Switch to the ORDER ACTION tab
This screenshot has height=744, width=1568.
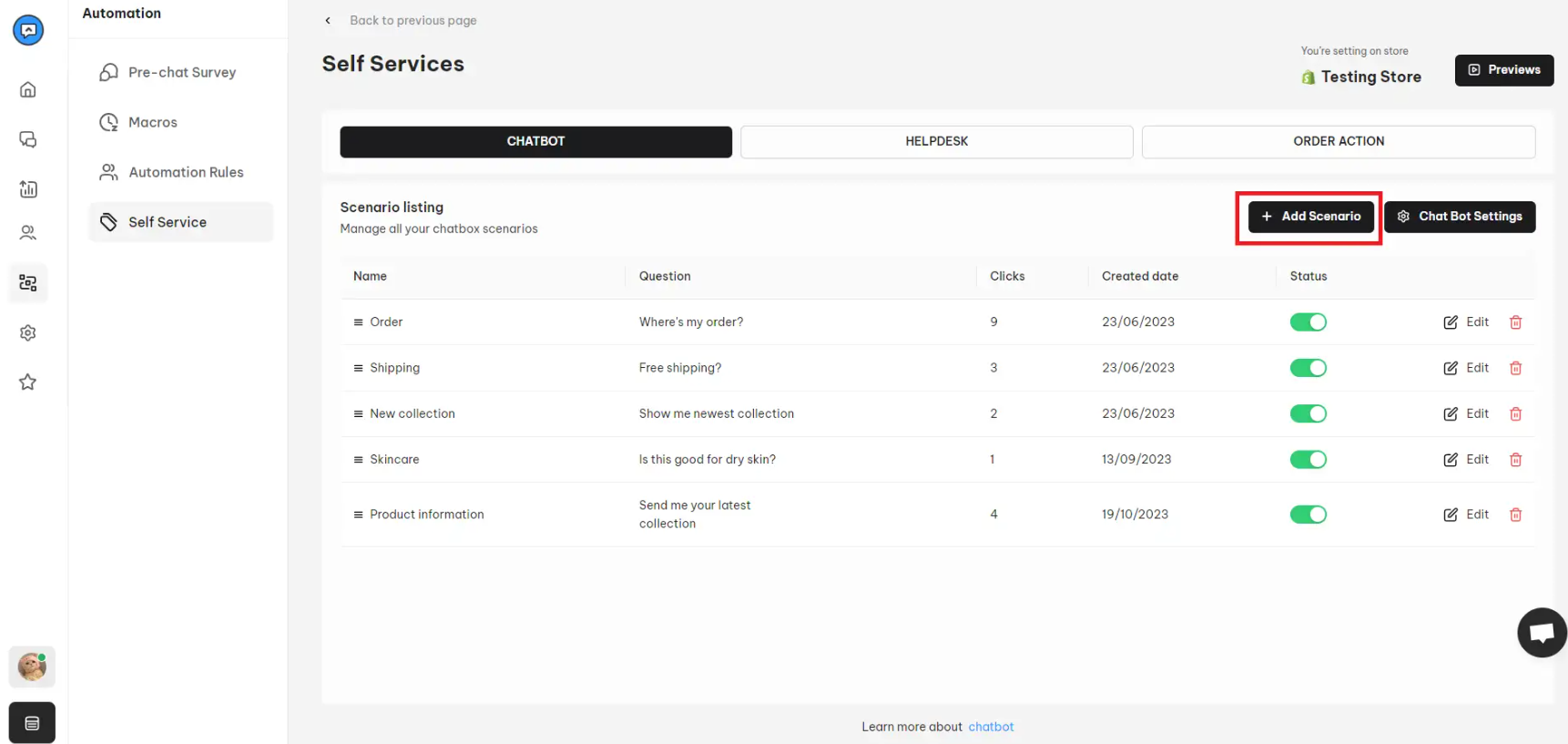click(1338, 141)
